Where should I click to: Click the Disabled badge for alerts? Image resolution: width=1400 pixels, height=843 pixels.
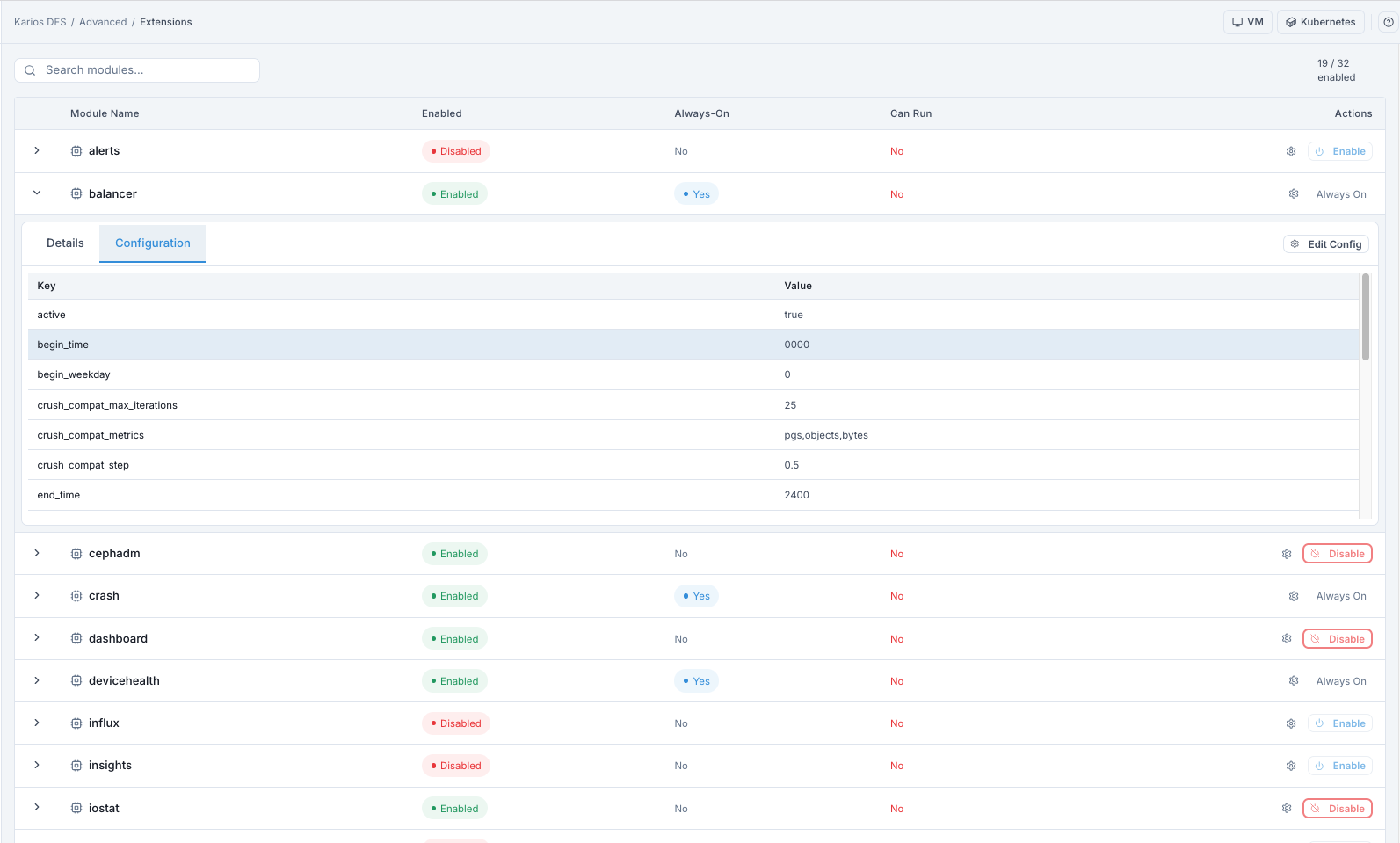pos(456,151)
